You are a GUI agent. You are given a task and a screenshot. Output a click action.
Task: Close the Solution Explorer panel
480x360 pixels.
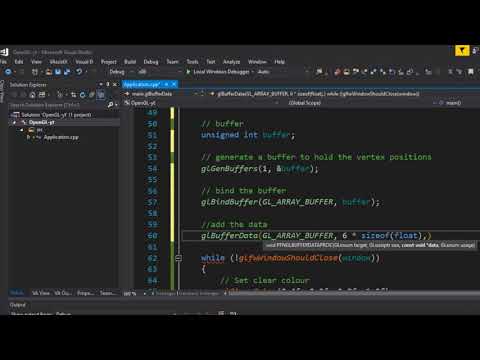115,85
